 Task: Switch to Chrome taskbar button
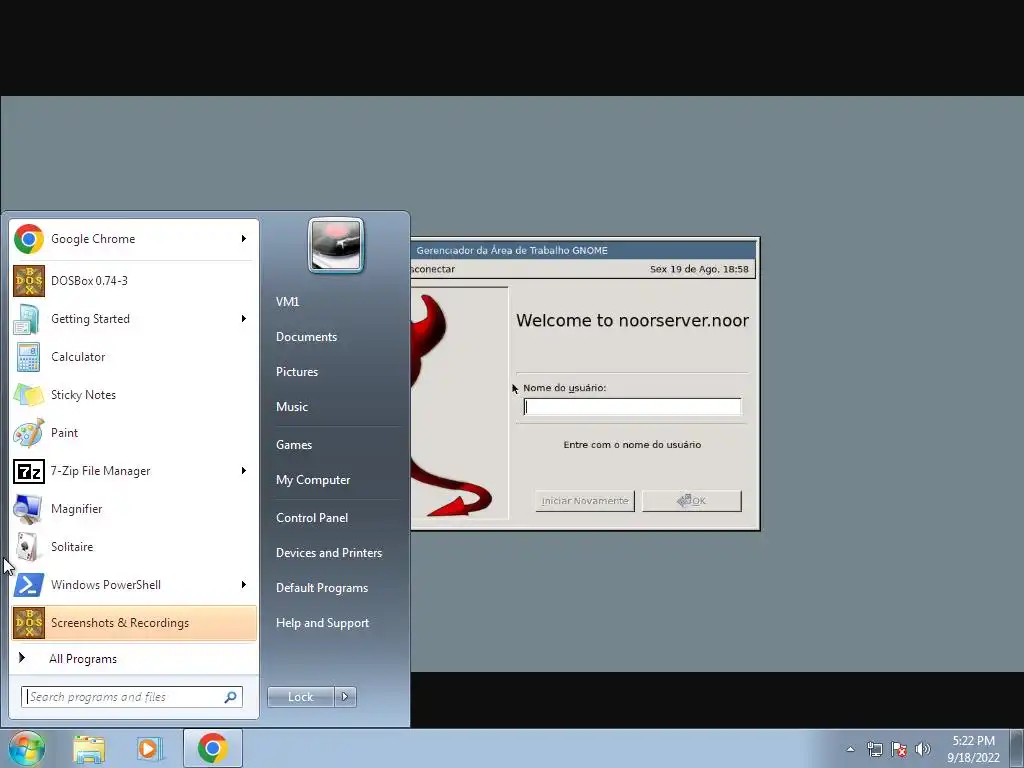click(213, 748)
